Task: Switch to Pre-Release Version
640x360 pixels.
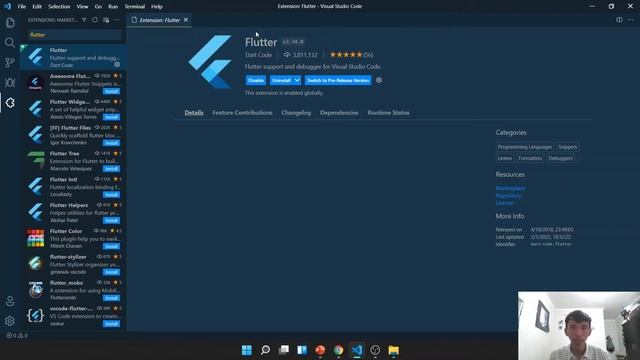Action: tap(338, 80)
